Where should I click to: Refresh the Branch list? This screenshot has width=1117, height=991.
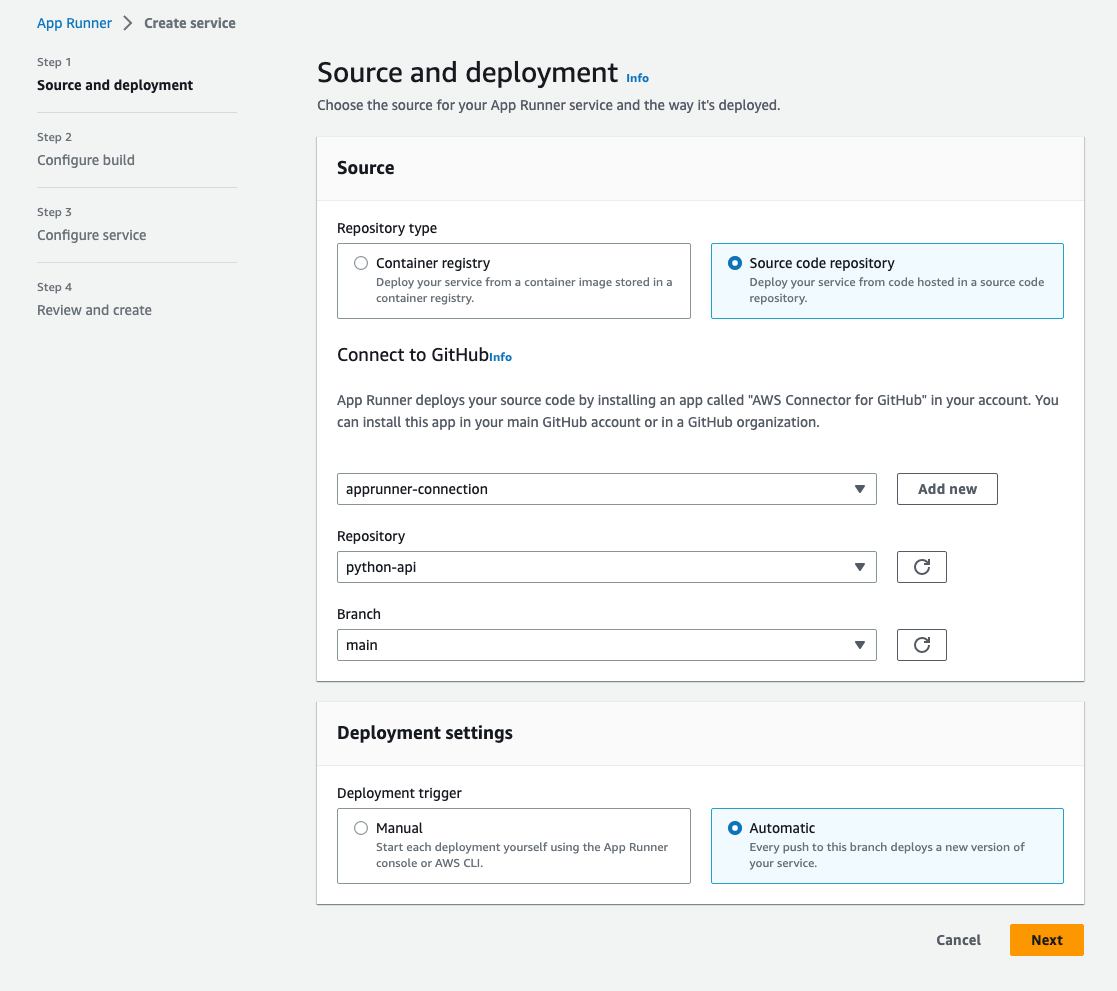point(921,645)
